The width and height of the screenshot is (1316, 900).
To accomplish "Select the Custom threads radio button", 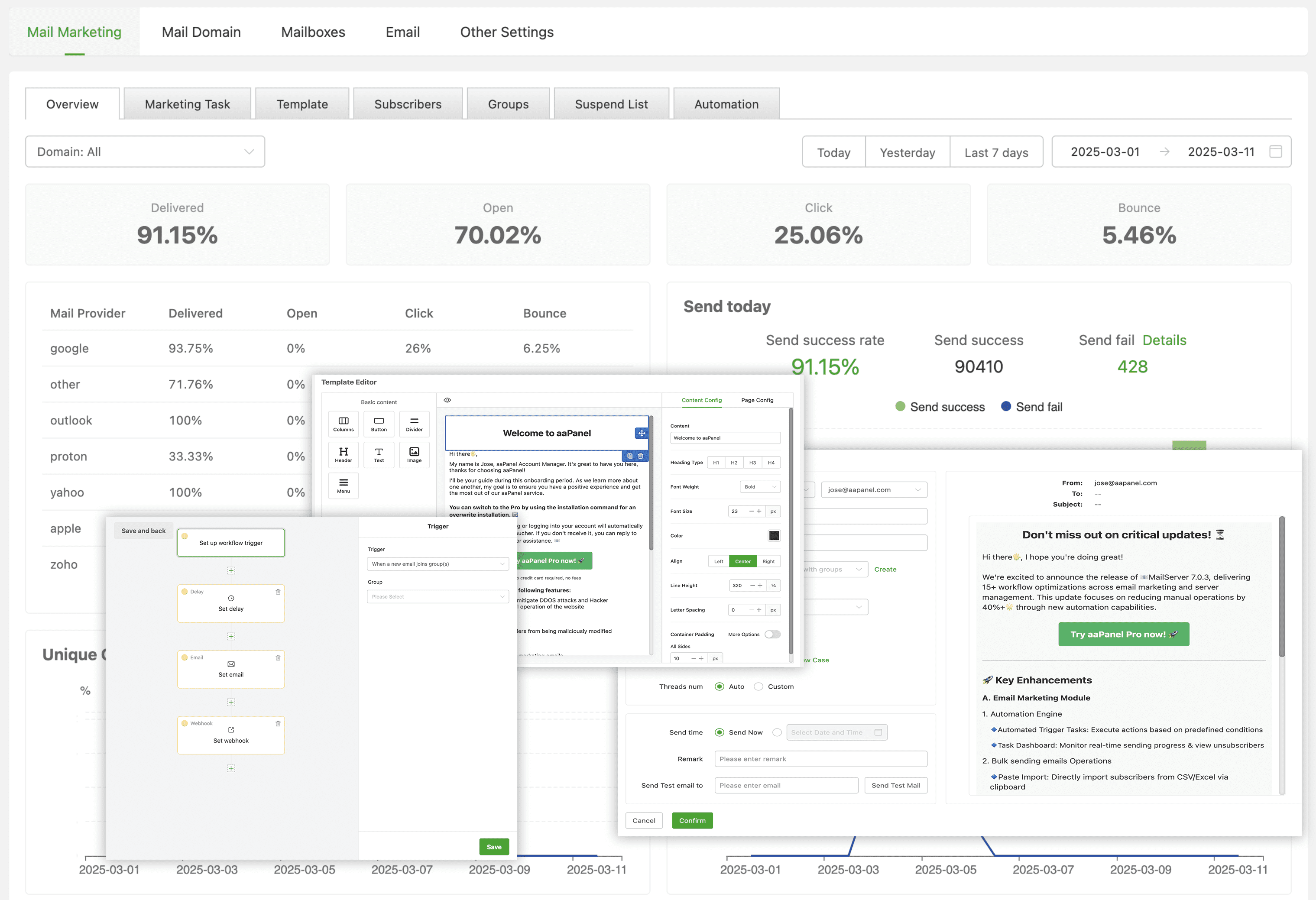I will (759, 686).
